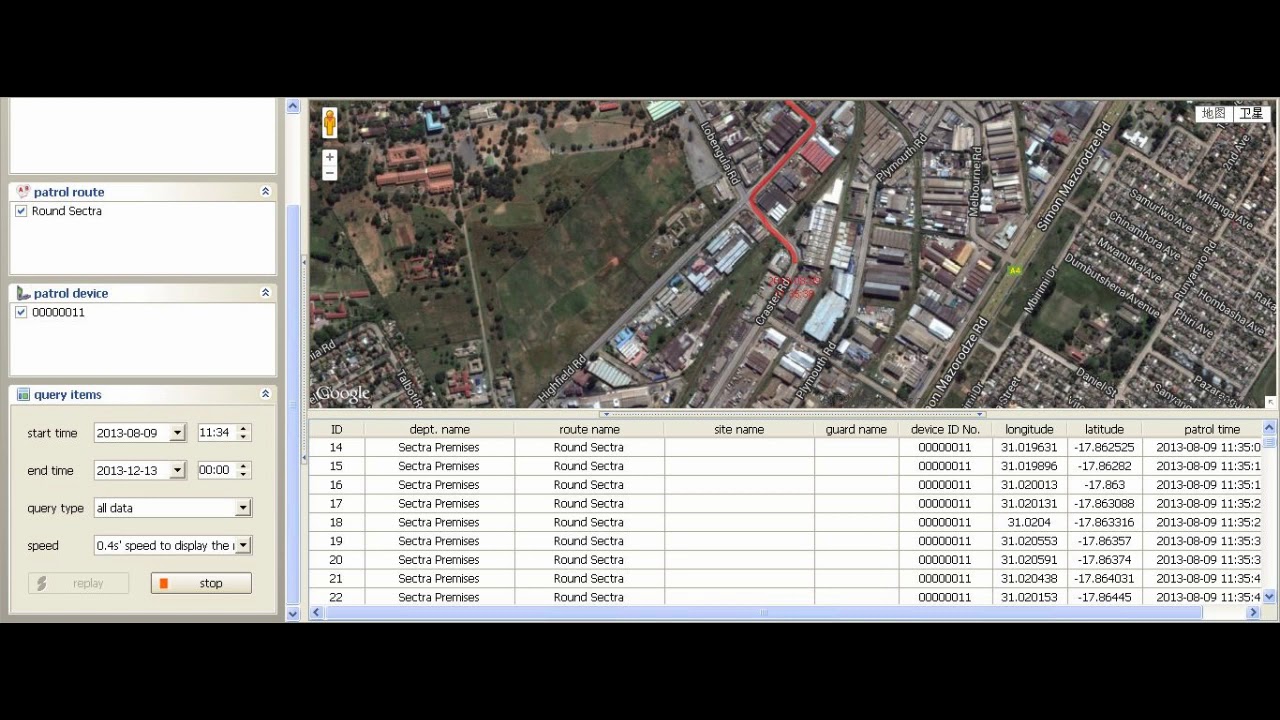
Task: Sort by device ID No. column header
Action: [945, 429]
